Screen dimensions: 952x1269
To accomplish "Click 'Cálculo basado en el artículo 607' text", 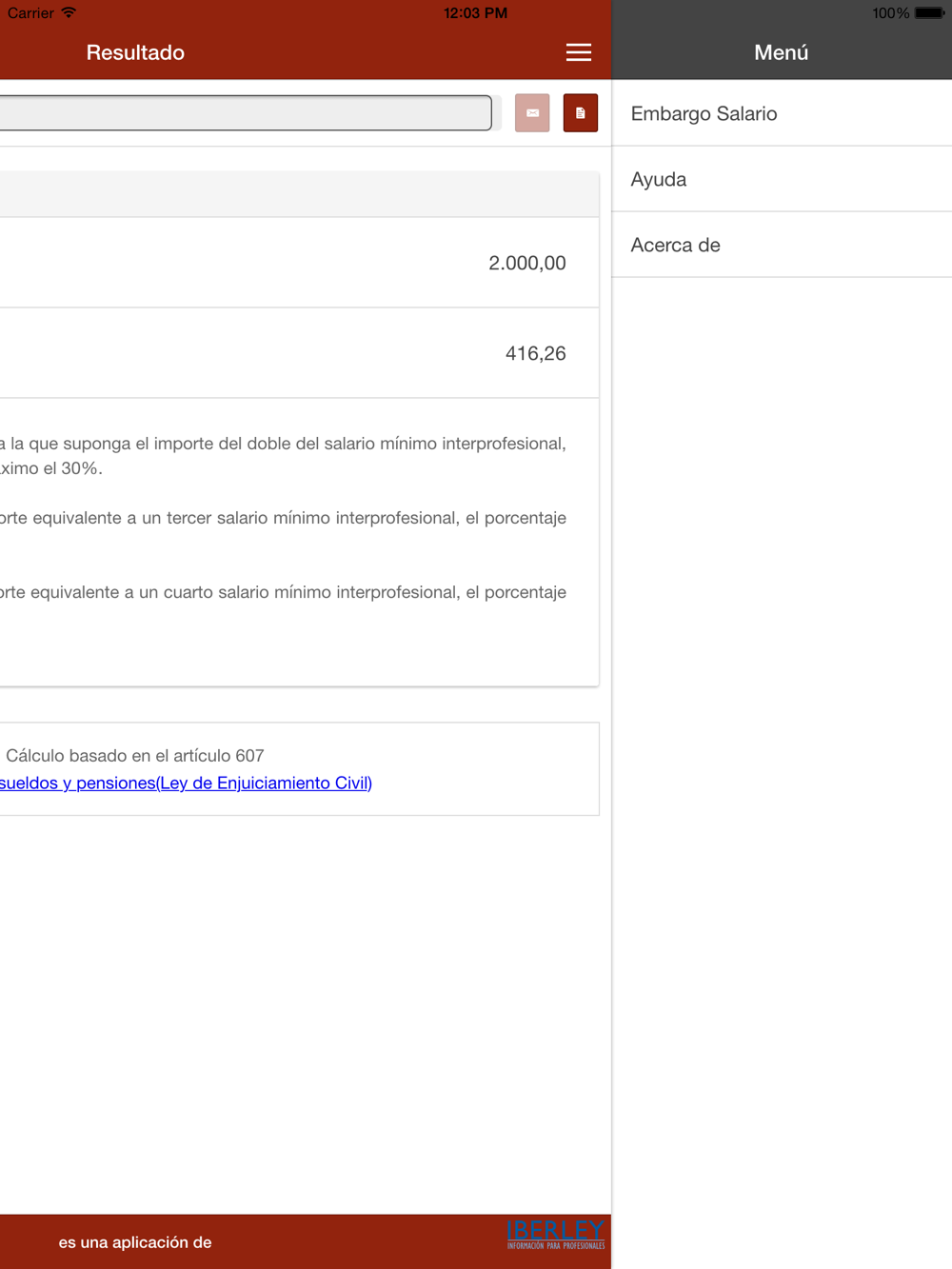I will [x=135, y=755].
